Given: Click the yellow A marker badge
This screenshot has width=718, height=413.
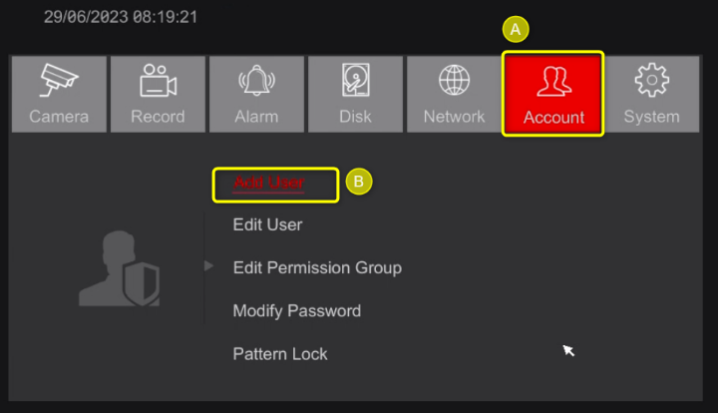Looking at the screenshot, I should pos(516,29).
